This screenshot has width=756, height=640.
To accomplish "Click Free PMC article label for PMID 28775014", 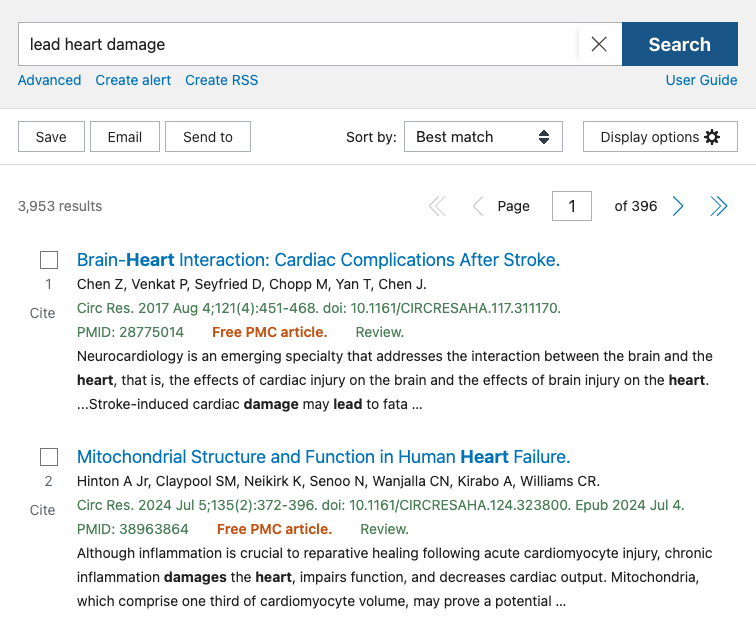I will 270,332.
